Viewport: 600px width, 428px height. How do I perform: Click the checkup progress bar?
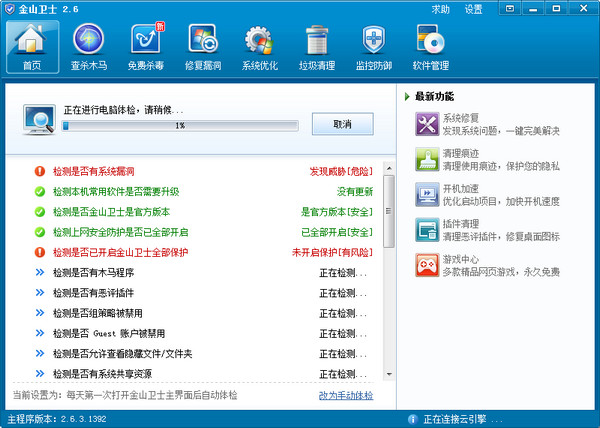click(x=180, y=127)
